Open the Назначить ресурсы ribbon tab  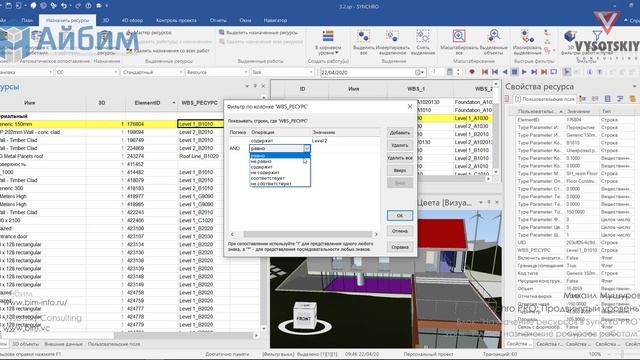67,20
